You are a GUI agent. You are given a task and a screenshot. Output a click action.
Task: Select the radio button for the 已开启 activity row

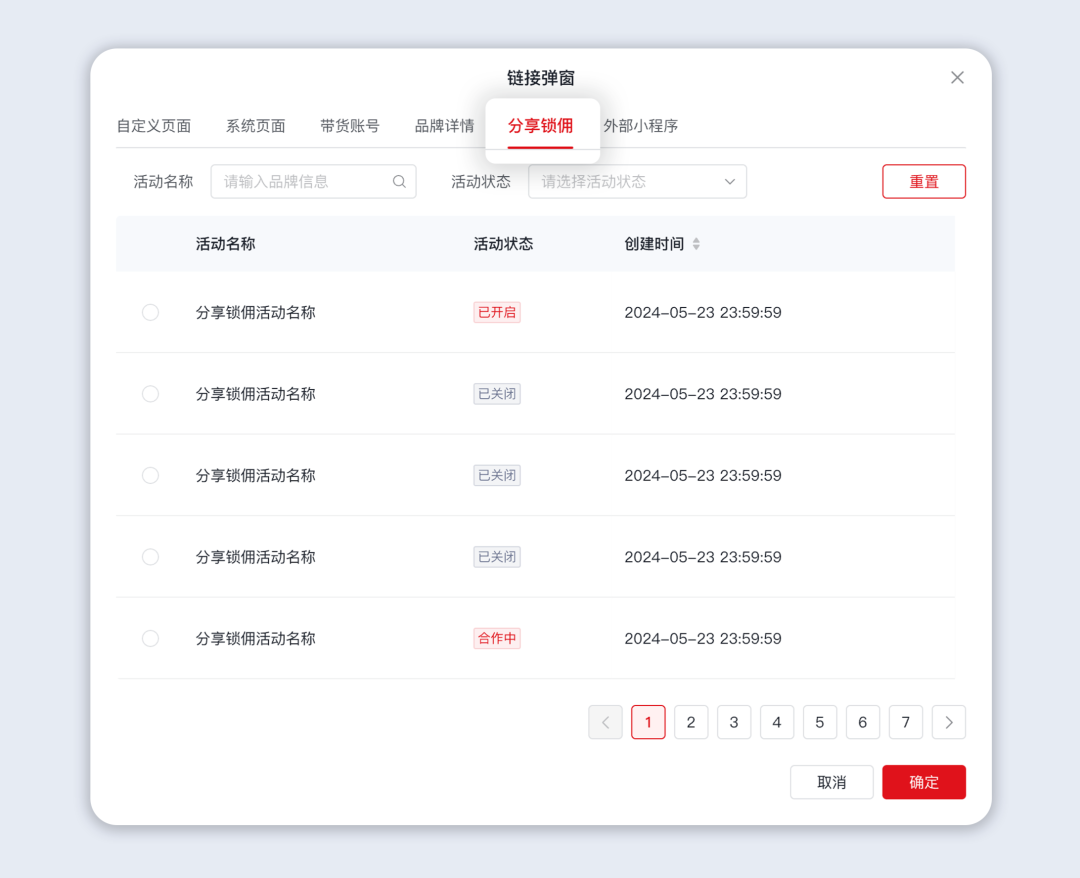150,312
